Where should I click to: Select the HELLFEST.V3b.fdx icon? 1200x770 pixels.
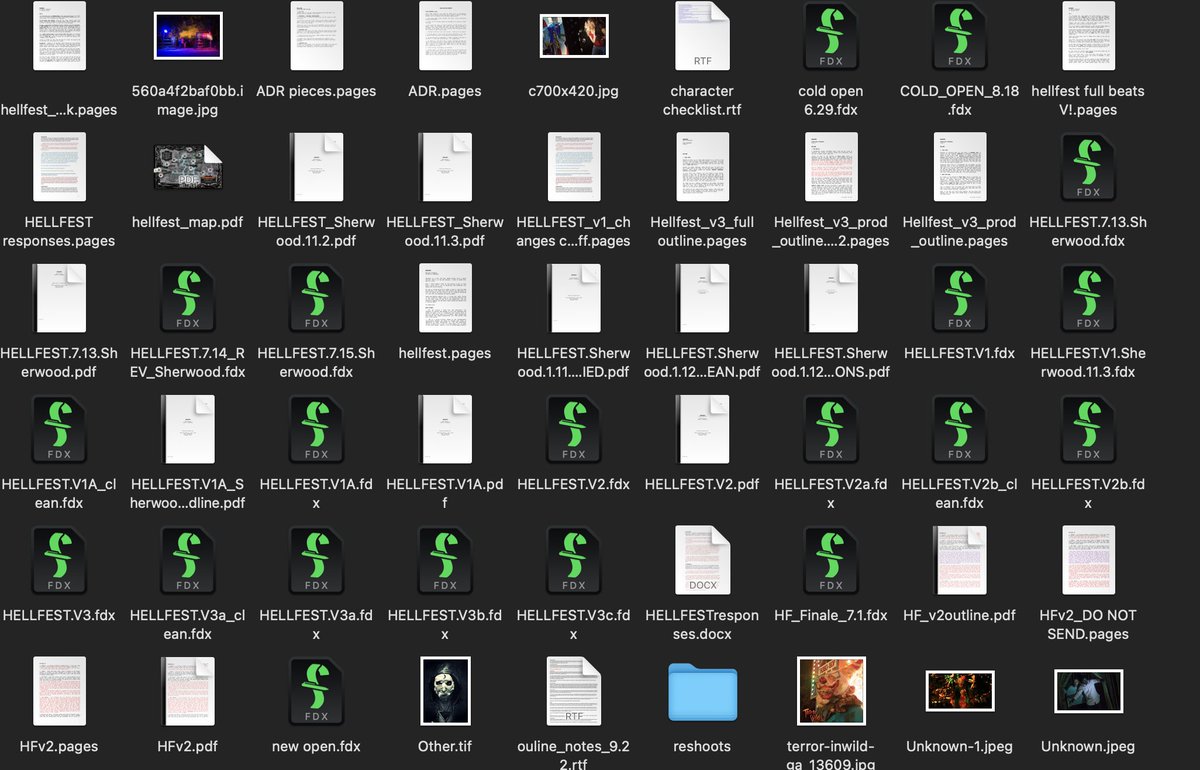[445, 560]
